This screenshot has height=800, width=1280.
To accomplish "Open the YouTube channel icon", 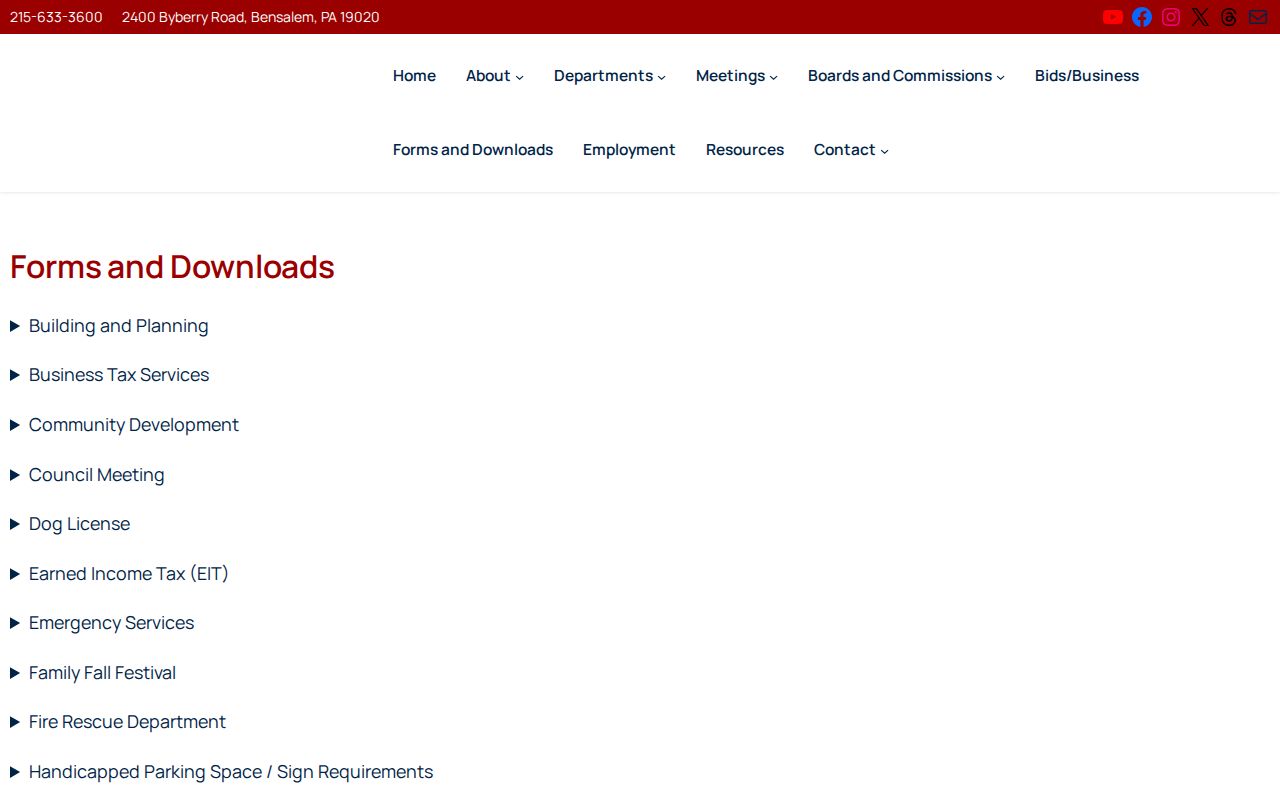I will click(1113, 17).
